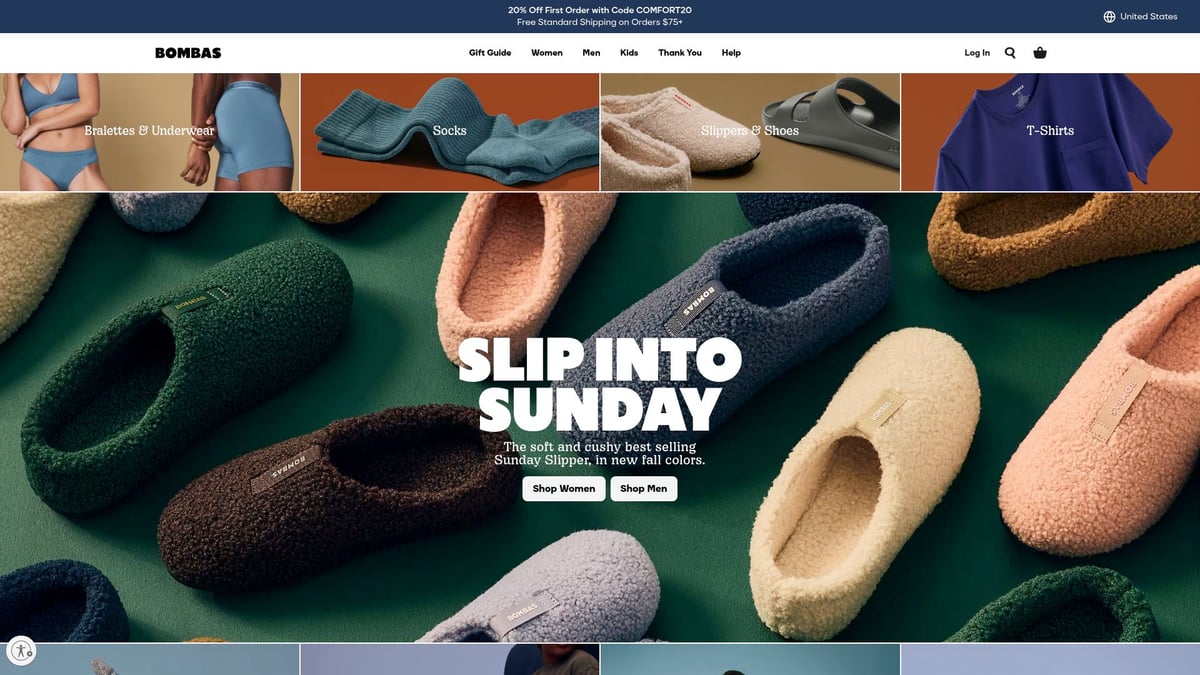Click the Log In link

pyautogui.click(x=977, y=53)
